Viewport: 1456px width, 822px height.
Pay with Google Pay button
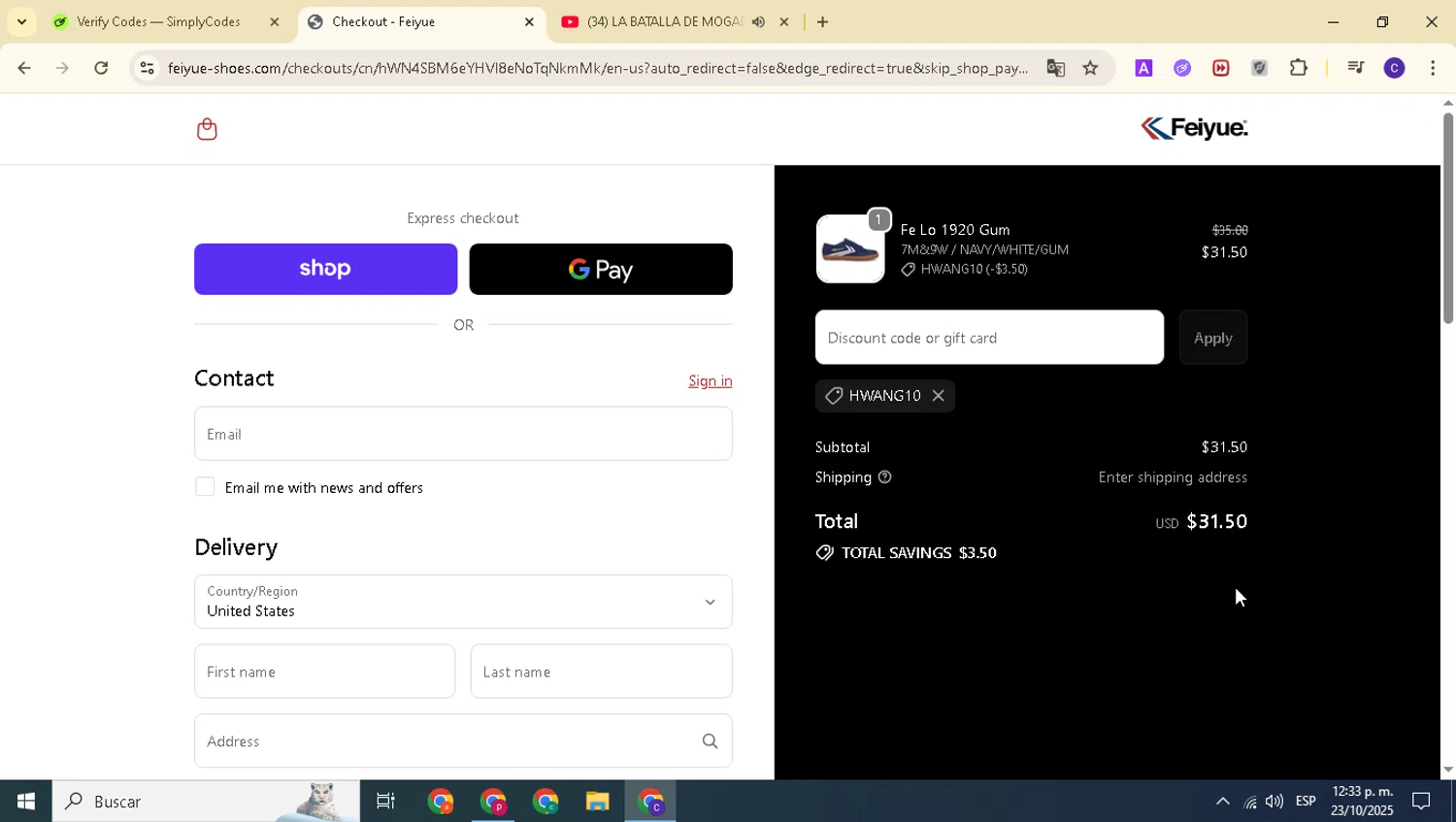[601, 269]
